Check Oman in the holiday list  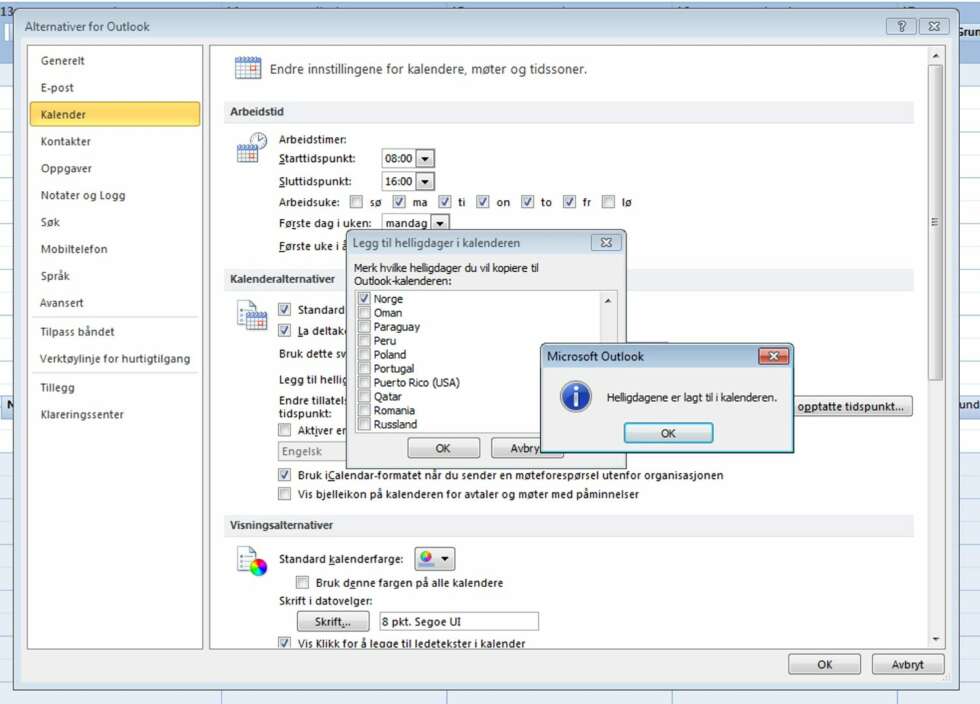(364, 313)
